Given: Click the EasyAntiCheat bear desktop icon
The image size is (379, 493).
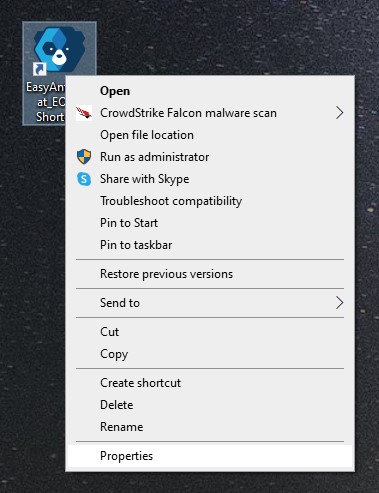Looking at the screenshot, I should [x=59, y=50].
